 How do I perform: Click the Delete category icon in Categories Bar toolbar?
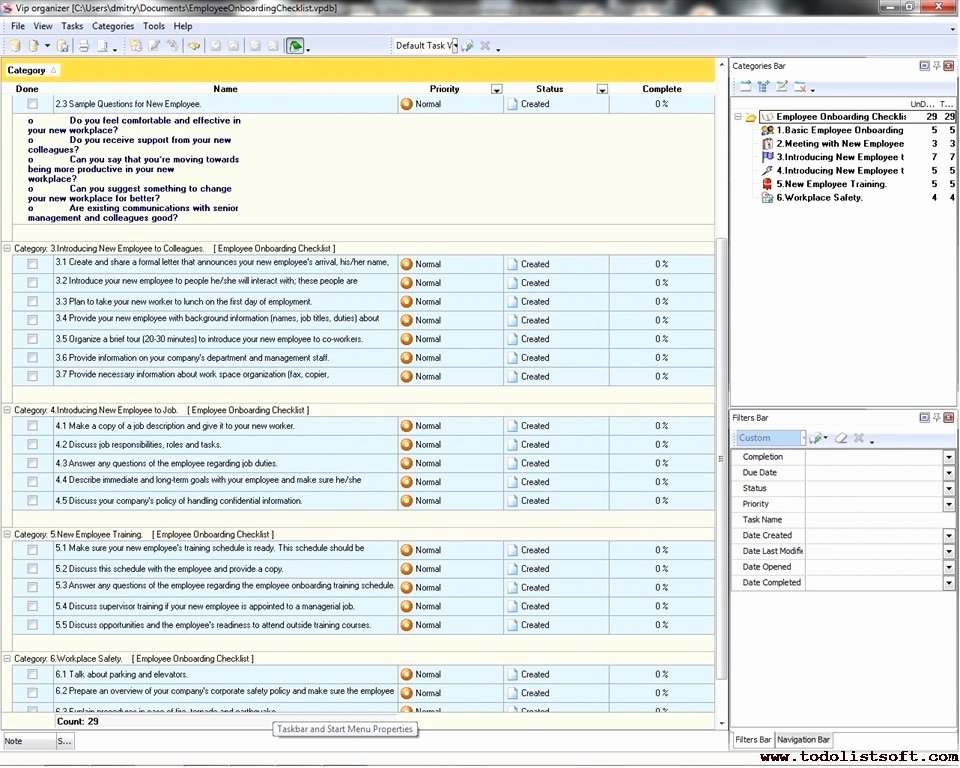800,87
